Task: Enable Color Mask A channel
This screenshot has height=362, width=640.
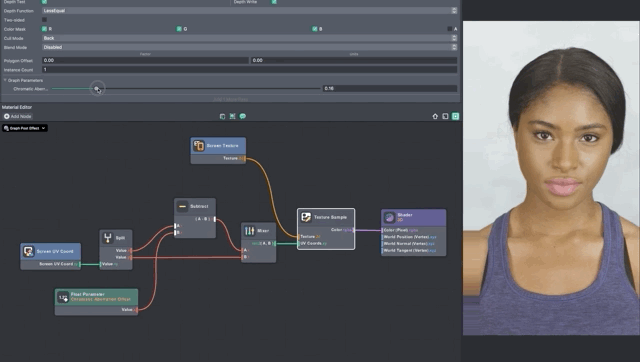Action: (x=449, y=29)
